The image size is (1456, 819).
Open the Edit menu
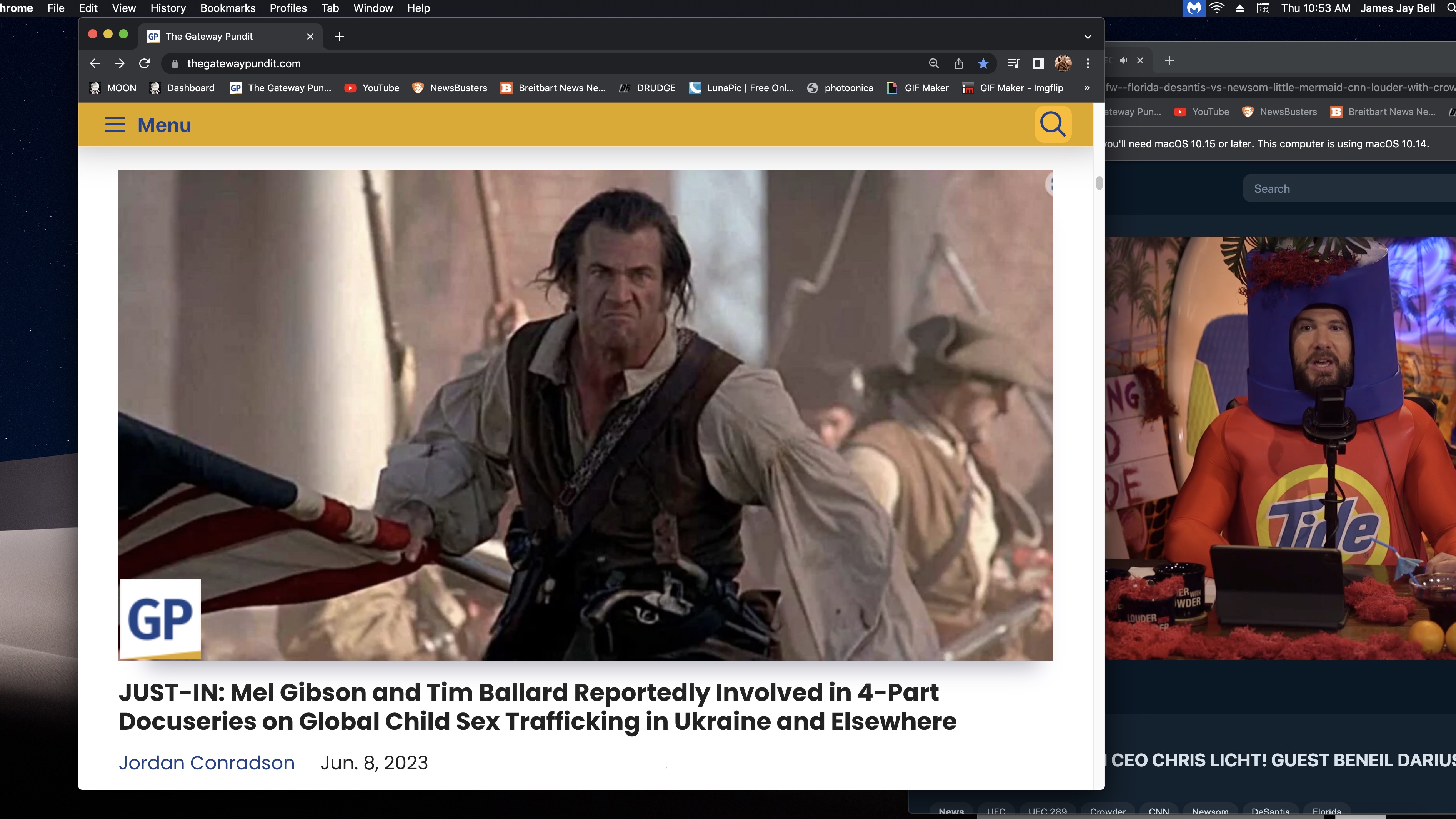click(88, 8)
